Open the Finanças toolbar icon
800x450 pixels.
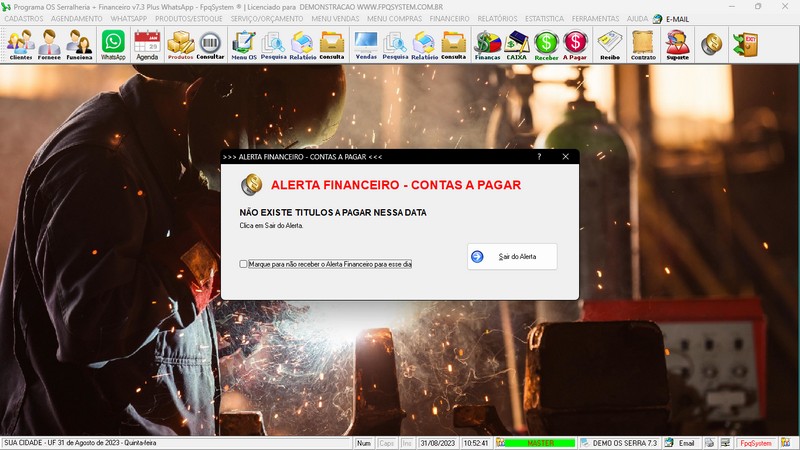tap(487, 44)
